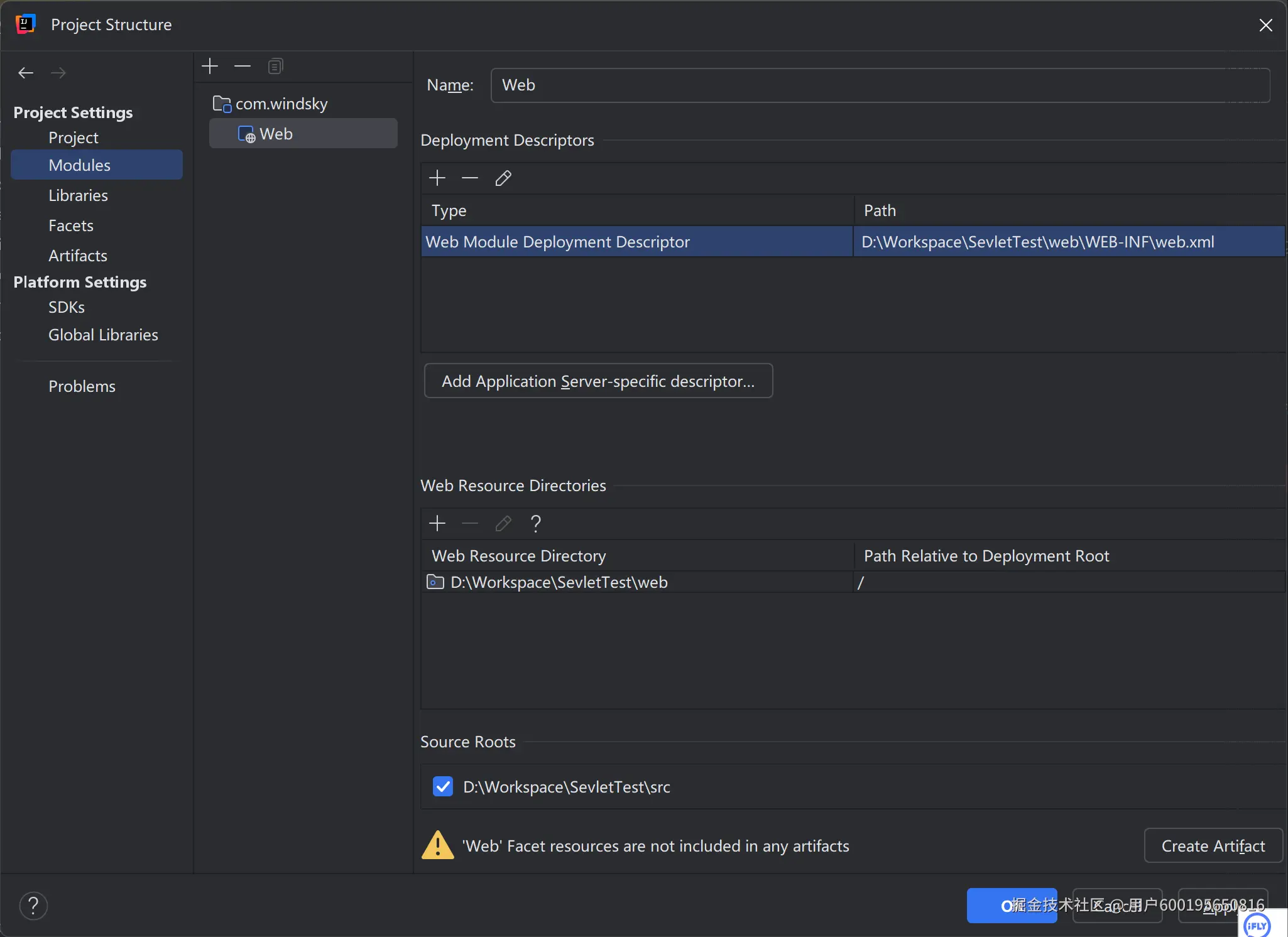Click the back navigation arrow
The image size is (1288, 937).
click(26, 73)
